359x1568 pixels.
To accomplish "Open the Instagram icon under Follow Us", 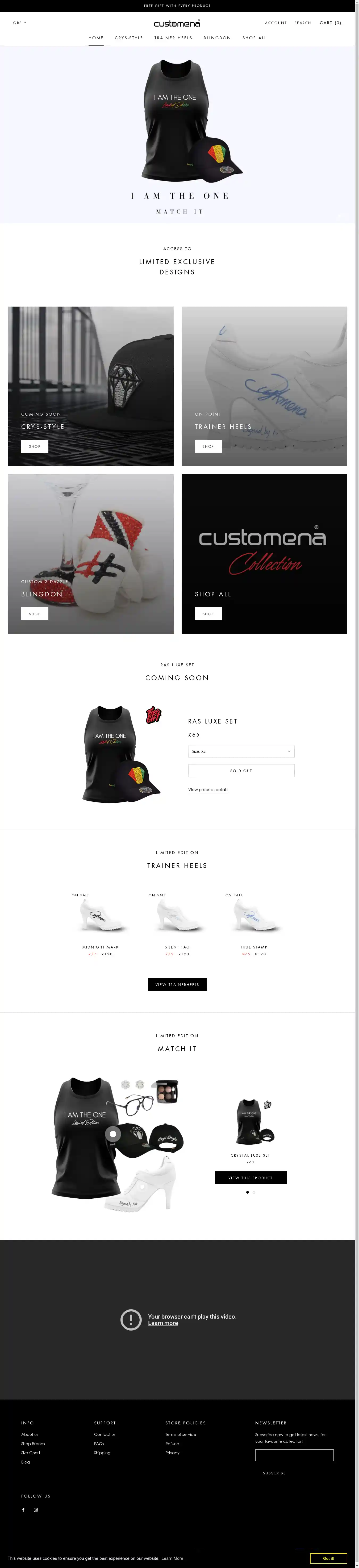I will pyautogui.click(x=36, y=1510).
